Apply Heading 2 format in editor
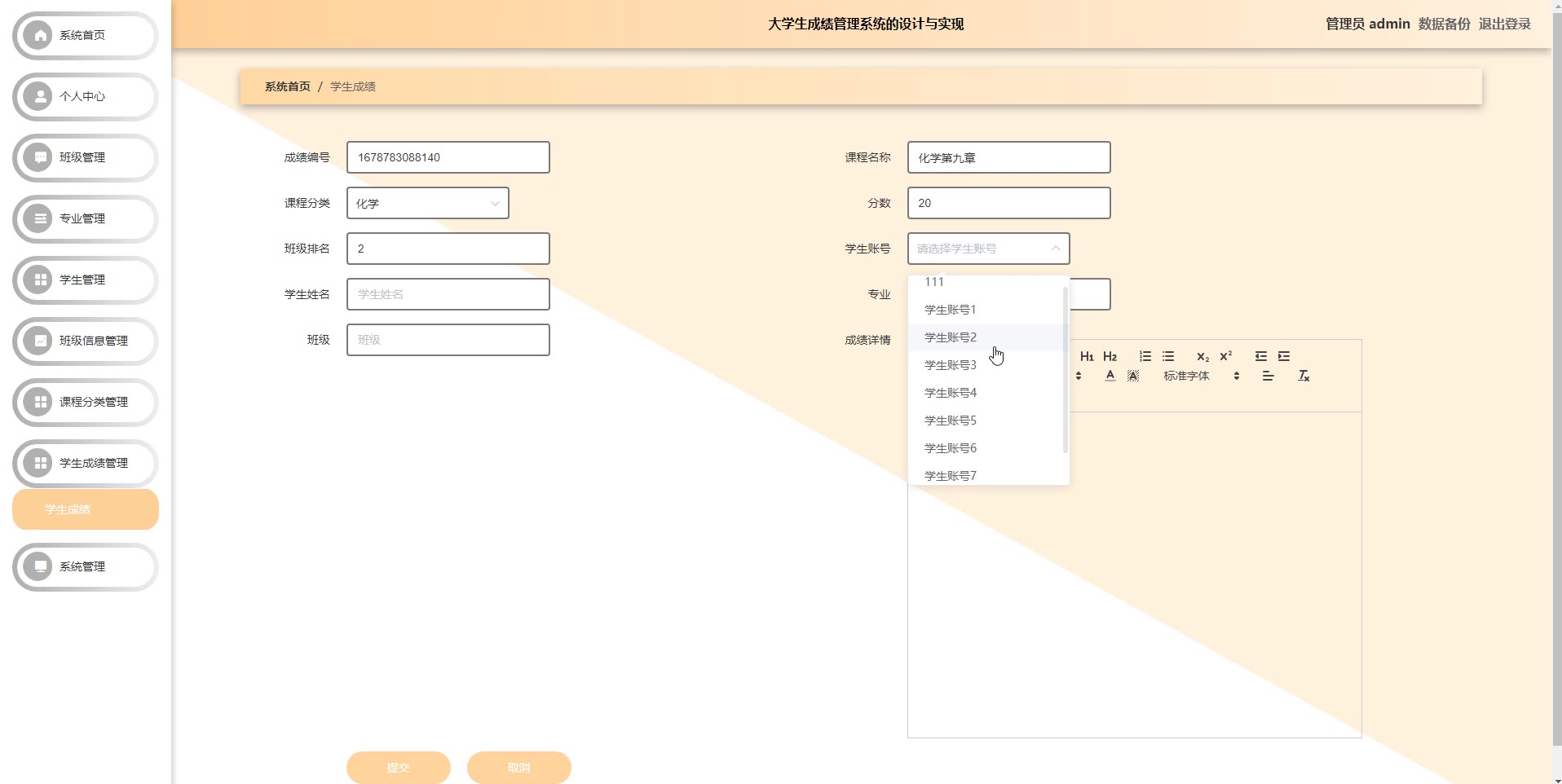 click(x=1110, y=356)
